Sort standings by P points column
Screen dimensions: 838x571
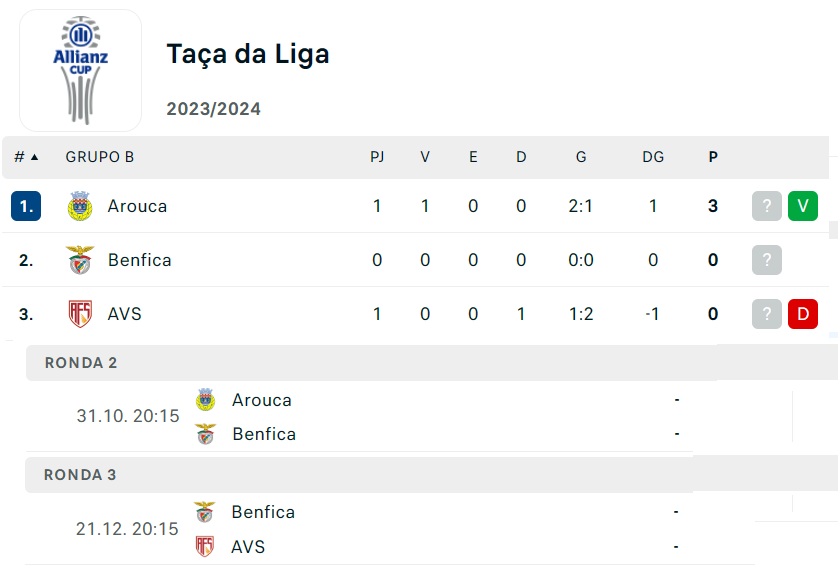[x=713, y=157]
